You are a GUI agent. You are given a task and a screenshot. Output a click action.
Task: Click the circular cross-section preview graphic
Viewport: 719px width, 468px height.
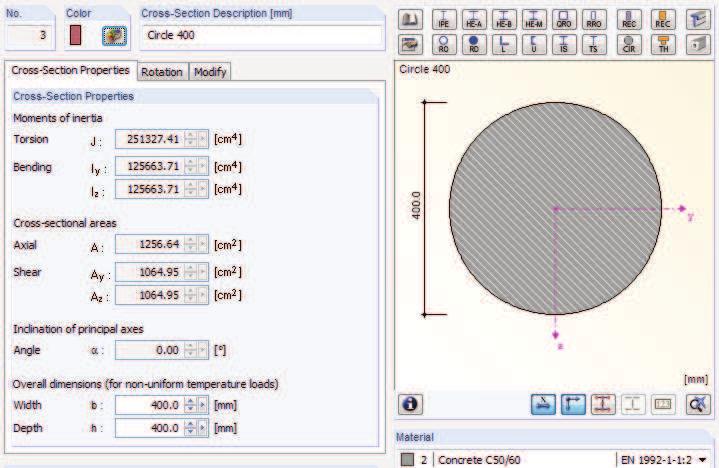coord(555,209)
